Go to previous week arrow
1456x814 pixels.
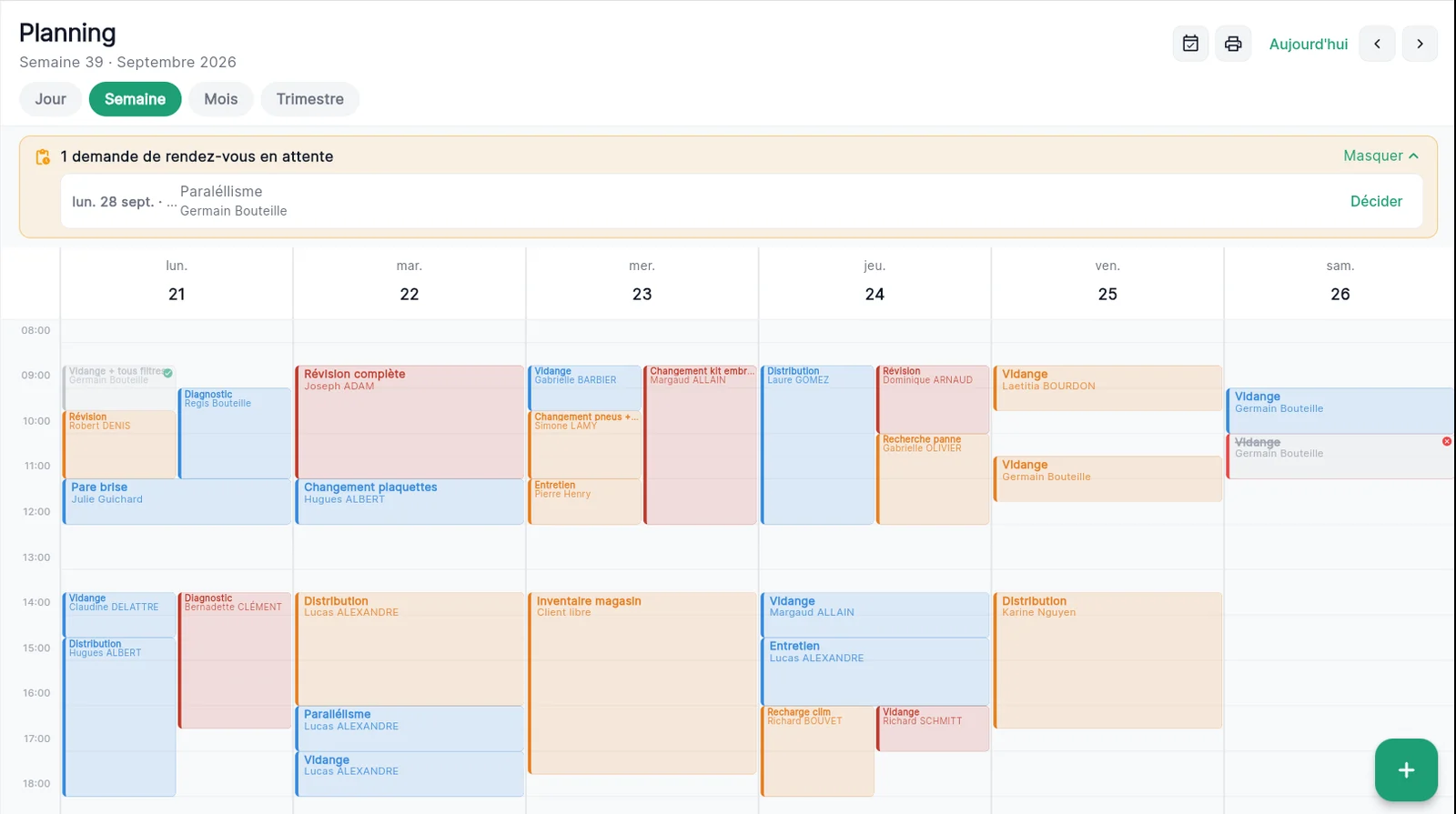(x=1377, y=44)
